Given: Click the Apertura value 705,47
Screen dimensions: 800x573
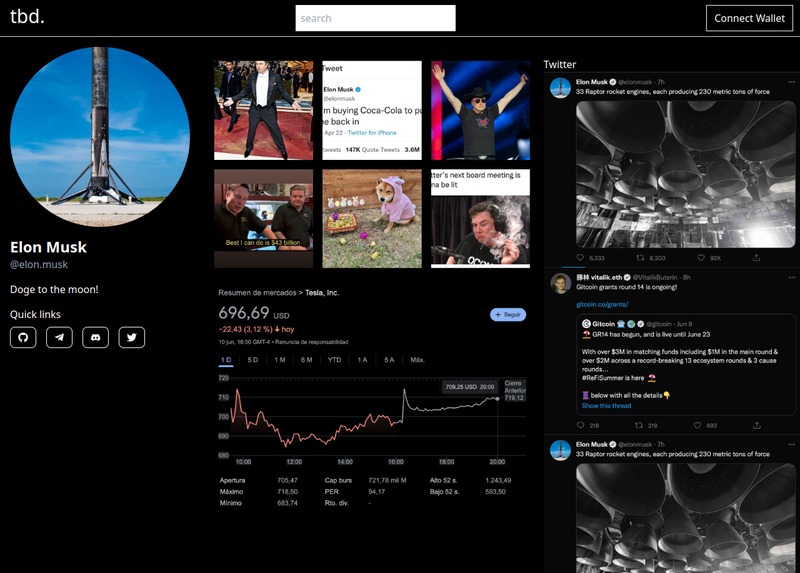Looking at the screenshot, I should click(x=287, y=480).
